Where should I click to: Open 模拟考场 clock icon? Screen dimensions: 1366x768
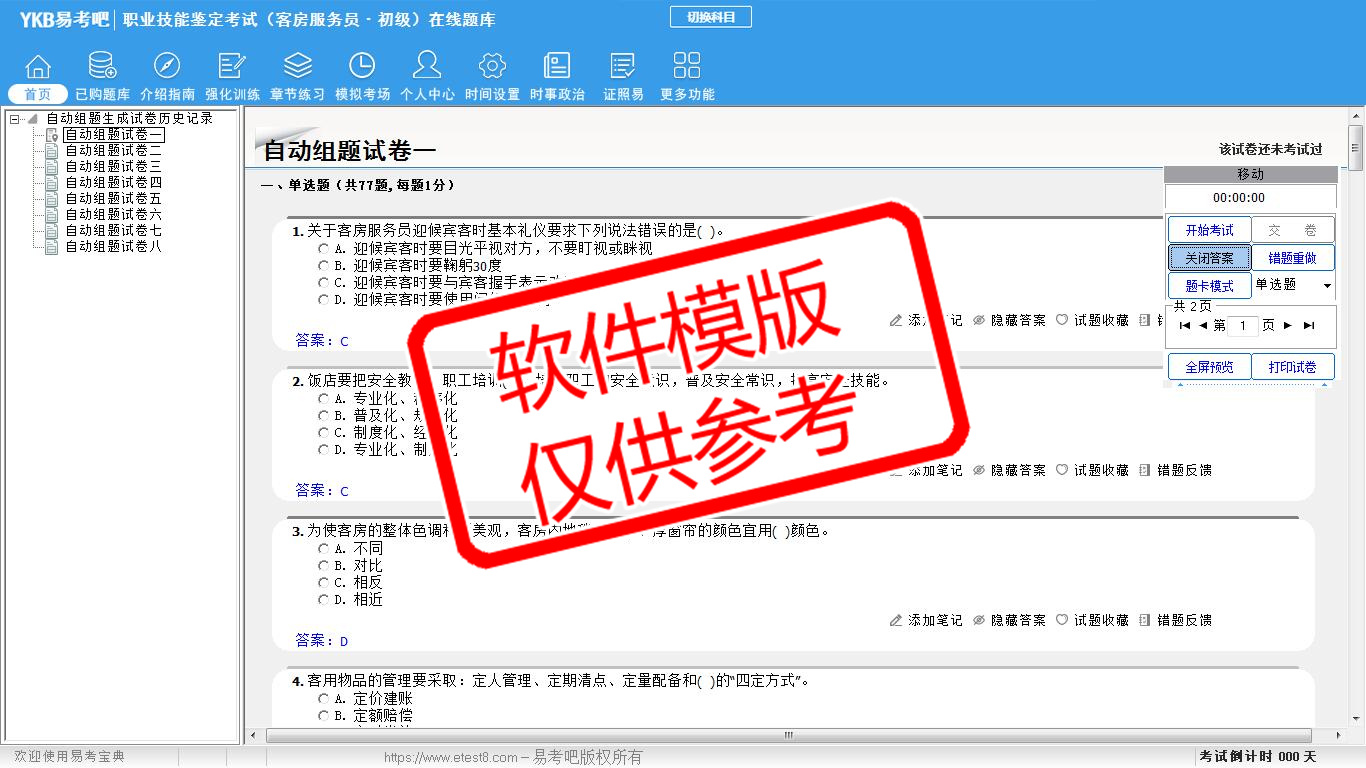click(362, 67)
